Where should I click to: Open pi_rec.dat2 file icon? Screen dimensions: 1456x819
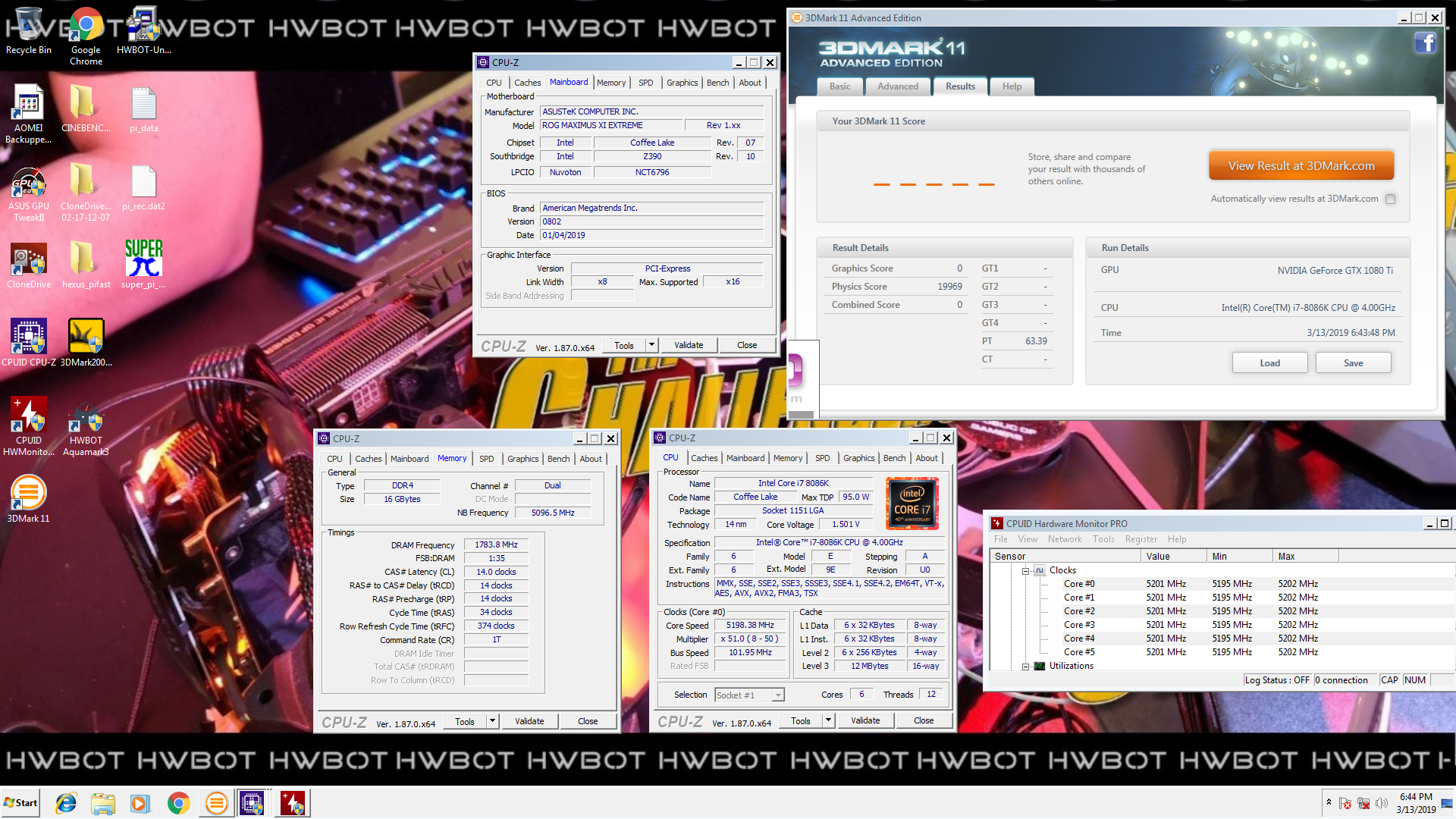click(x=143, y=187)
